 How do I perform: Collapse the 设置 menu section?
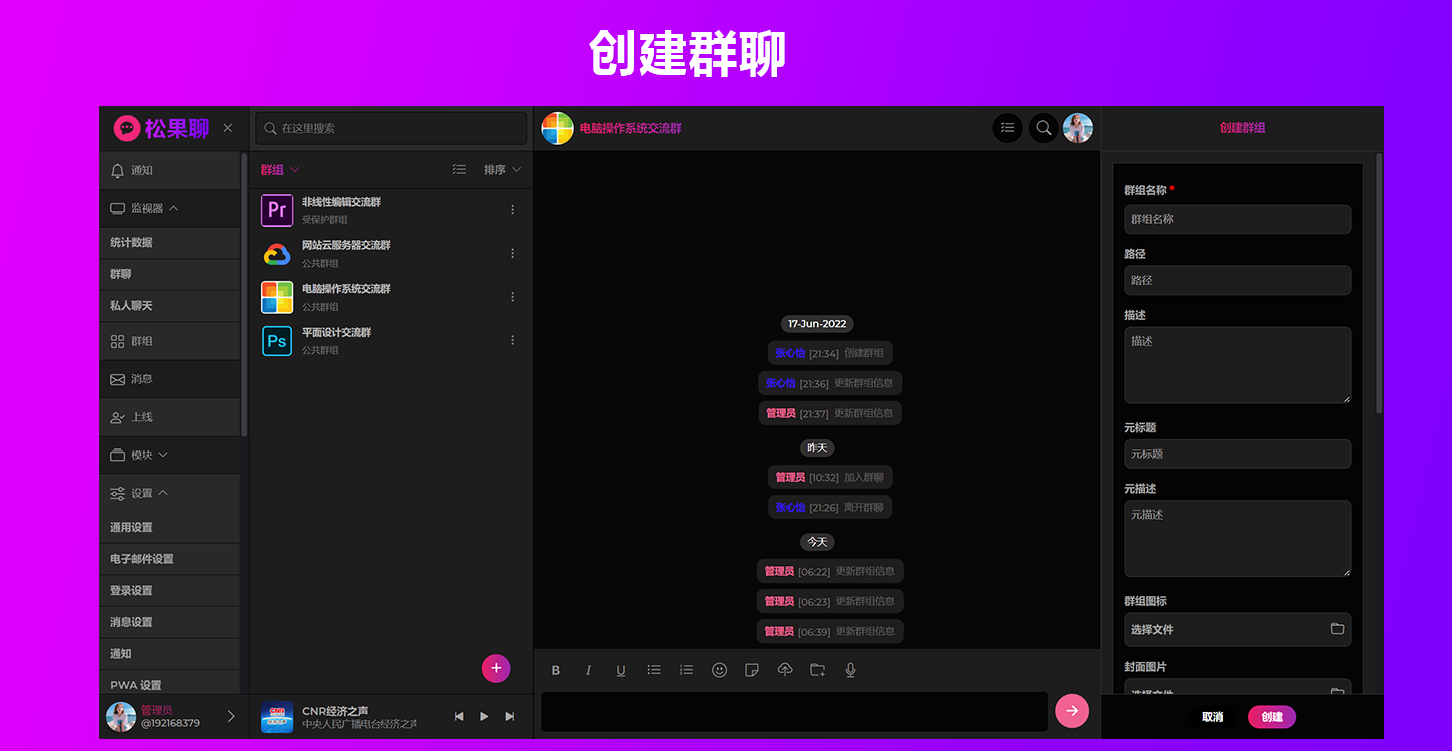pos(170,493)
